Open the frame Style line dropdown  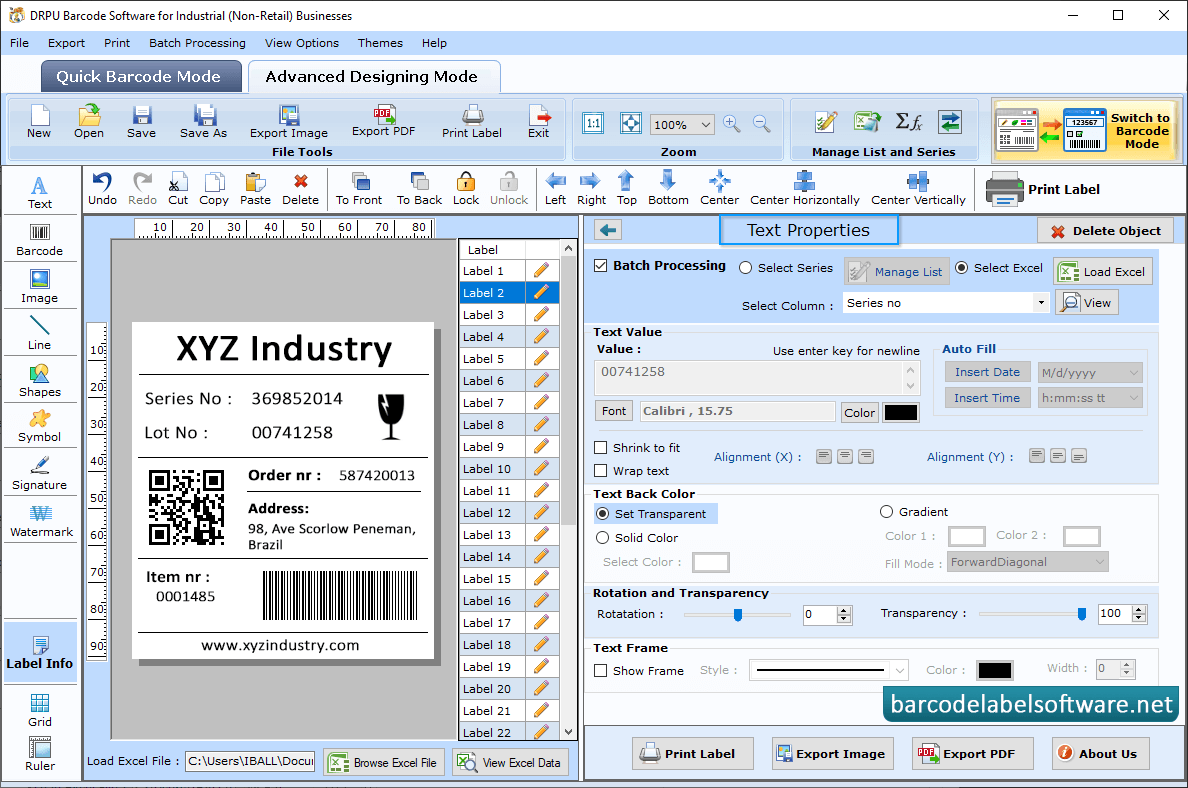point(899,671)
